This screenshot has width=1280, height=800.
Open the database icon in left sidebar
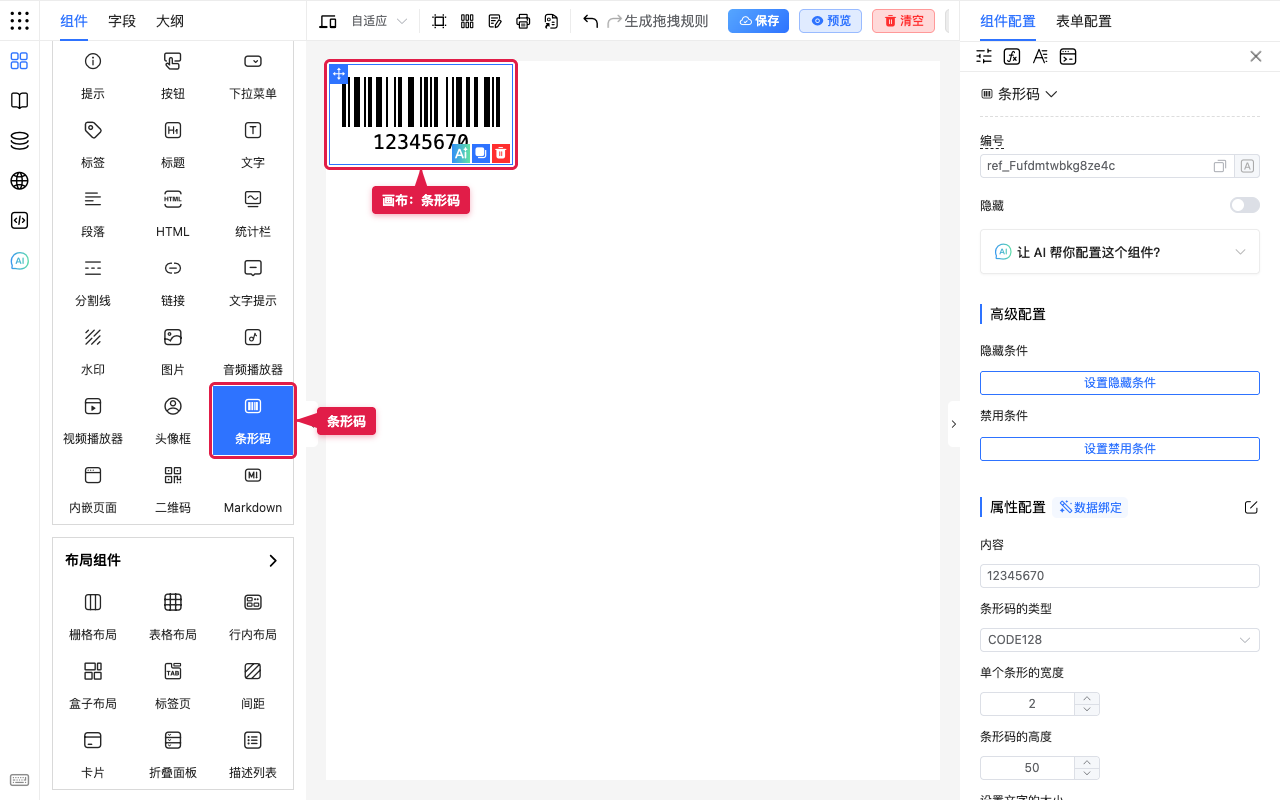[19, 141]
